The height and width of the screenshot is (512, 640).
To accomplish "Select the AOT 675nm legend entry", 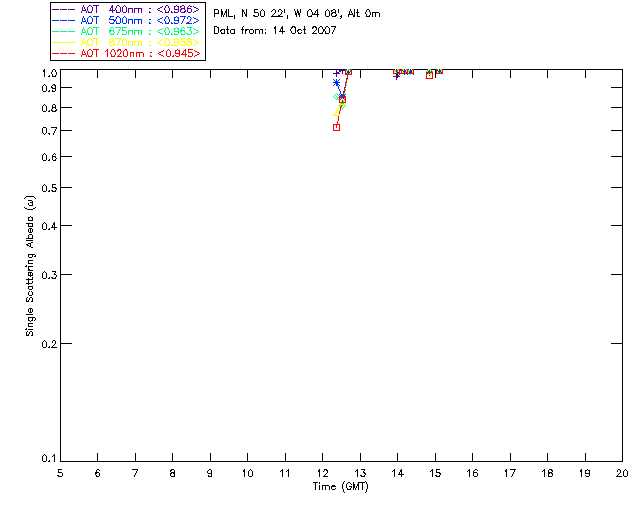I will click(127, 31).
